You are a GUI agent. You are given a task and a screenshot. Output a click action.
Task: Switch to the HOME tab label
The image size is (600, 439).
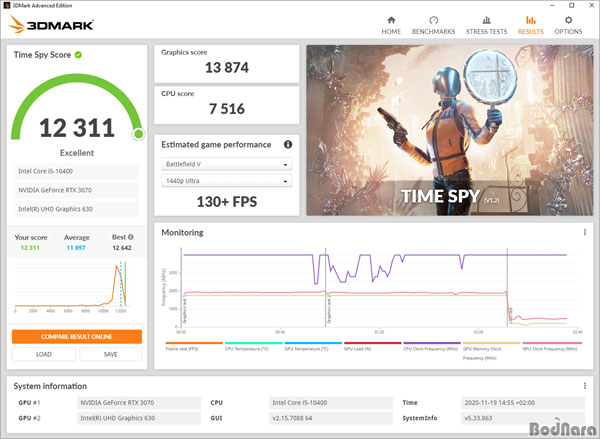[391, 31]
